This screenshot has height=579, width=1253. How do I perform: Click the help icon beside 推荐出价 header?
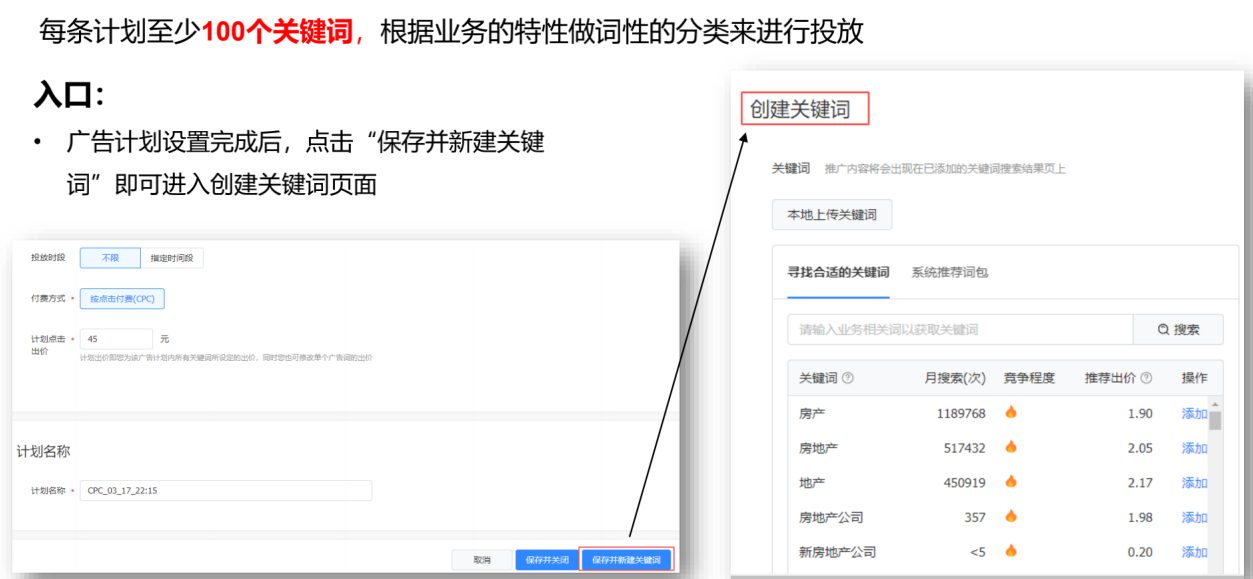click(1146, 378)
